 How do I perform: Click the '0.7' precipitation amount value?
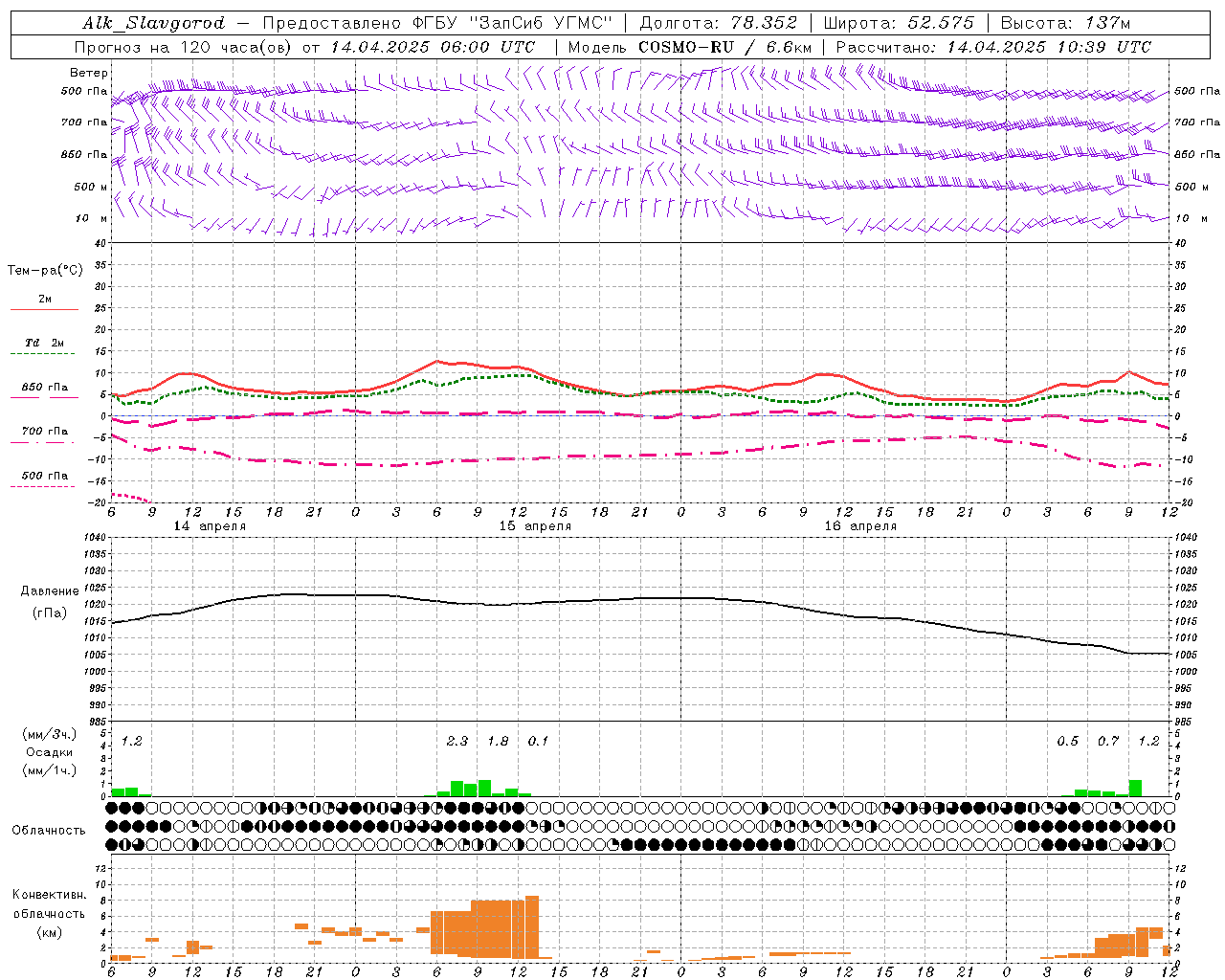pyautogui.click(x=1108, y=741)
